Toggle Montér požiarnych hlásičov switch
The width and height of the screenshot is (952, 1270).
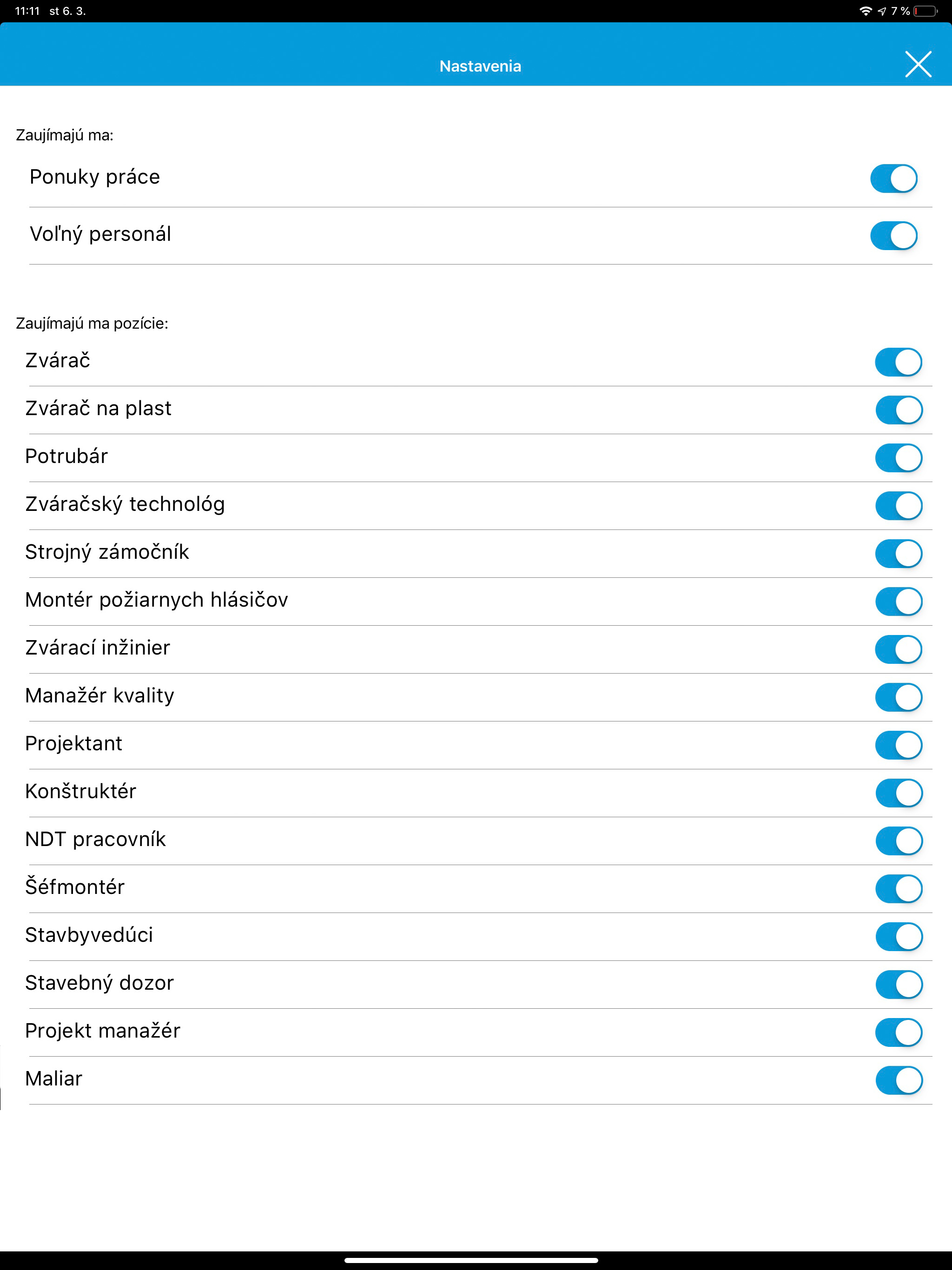pyautogui.click(x=899, y=601)
